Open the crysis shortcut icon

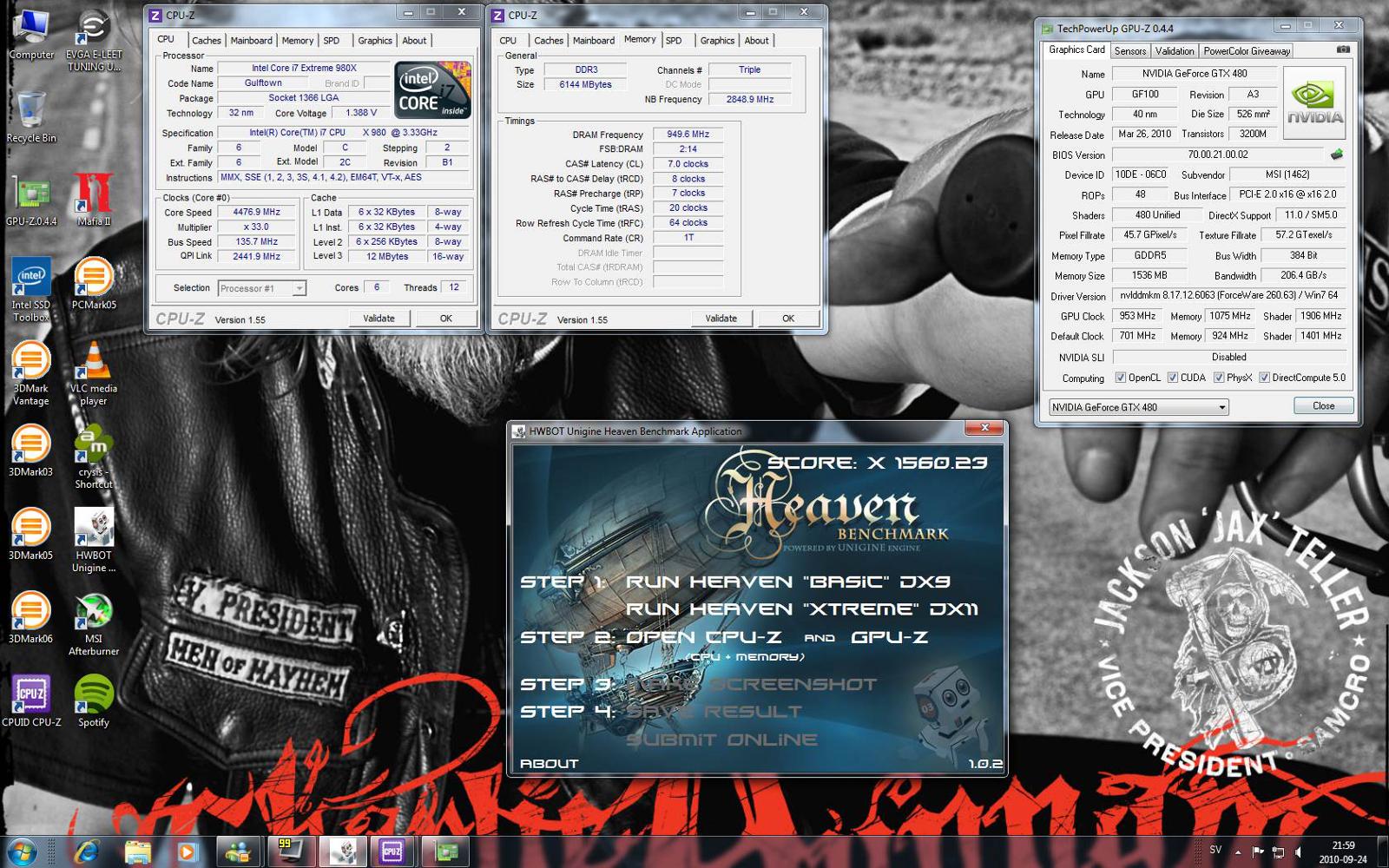point(94,457)
